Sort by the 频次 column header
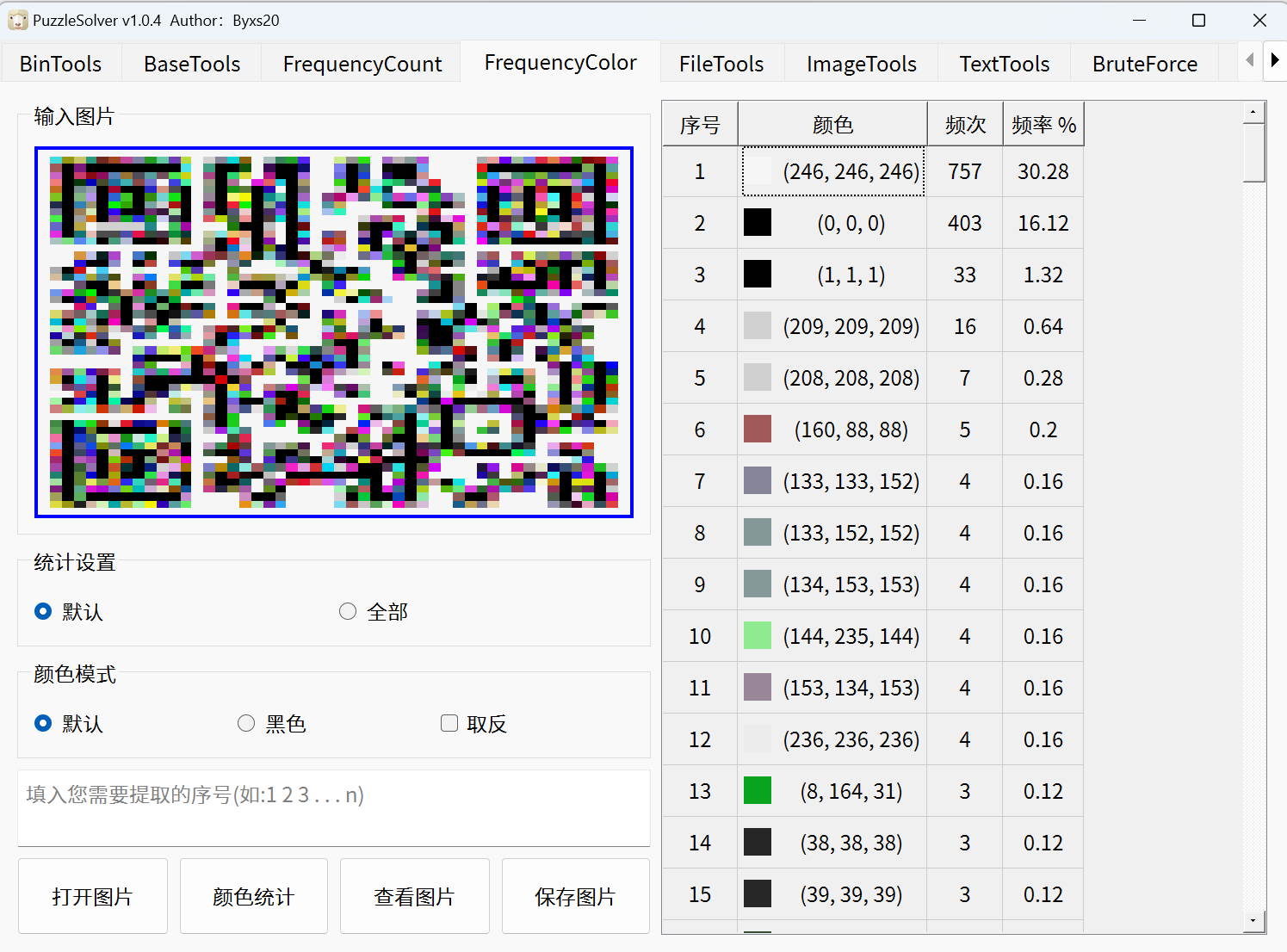 pyautogui.click(x=965, y=125)
